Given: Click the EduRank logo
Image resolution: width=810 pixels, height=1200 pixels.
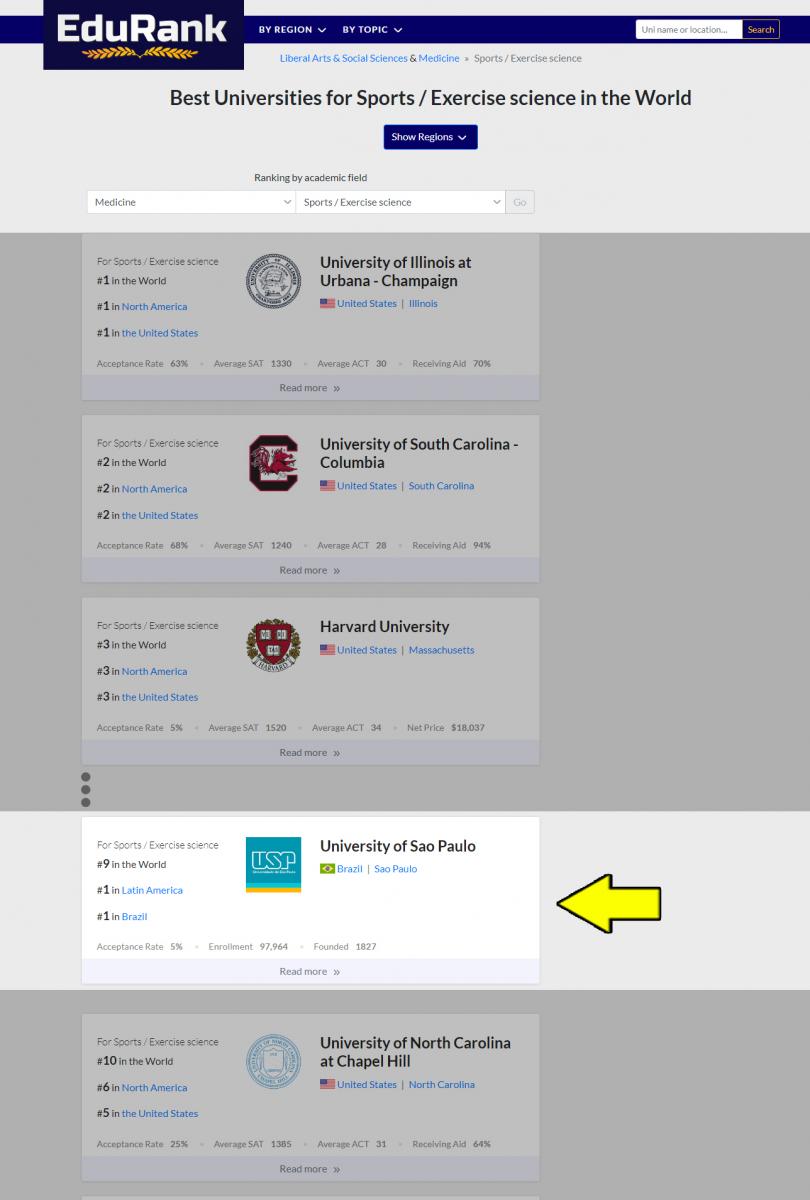Looking at the screenshot, I should tap(143, 35).
